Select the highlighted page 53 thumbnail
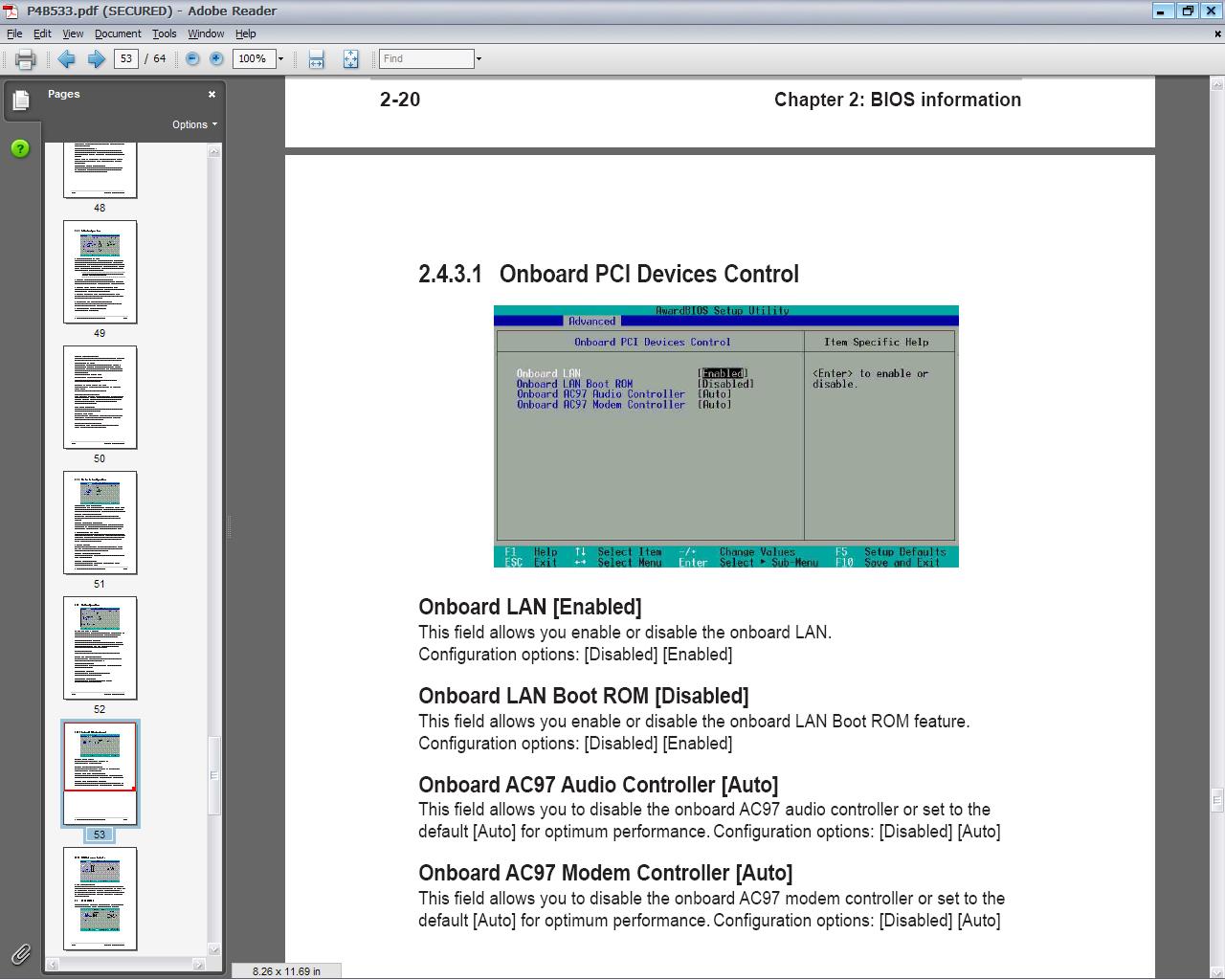The width and height of the screenshot is (1225, 980). click(x=100, y=773)
